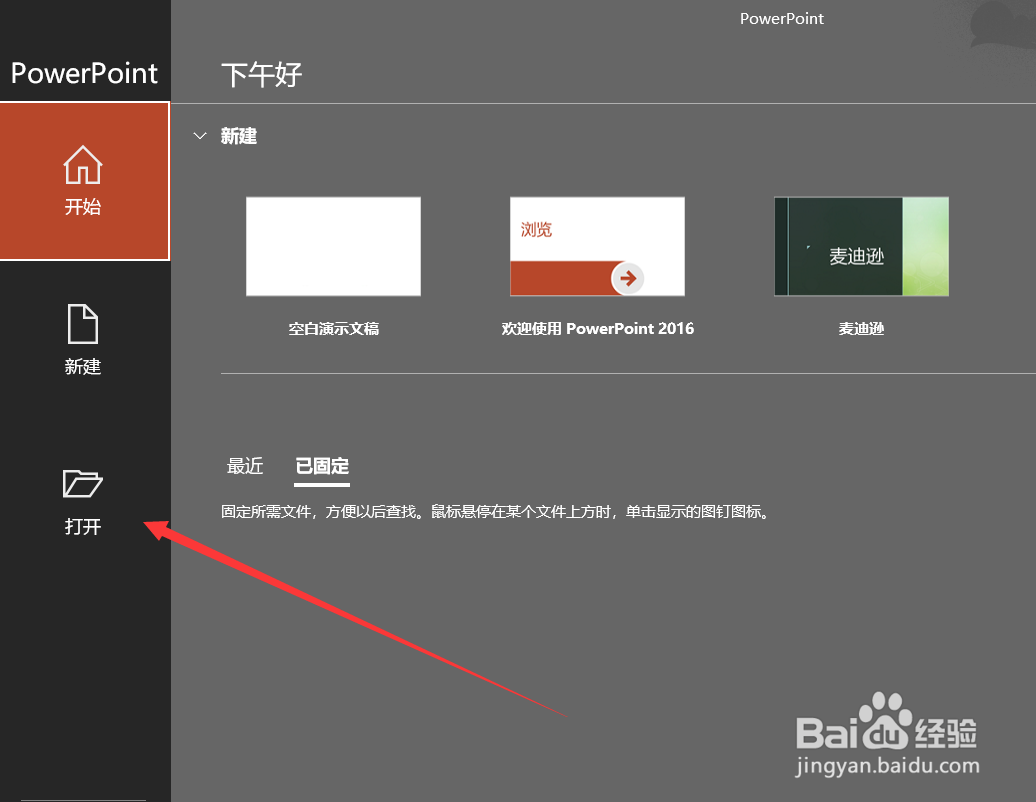The width and height of the screenshot is (1036, 802).
Task: Click the 新建 section heading text
Action: tap(239, 136)
